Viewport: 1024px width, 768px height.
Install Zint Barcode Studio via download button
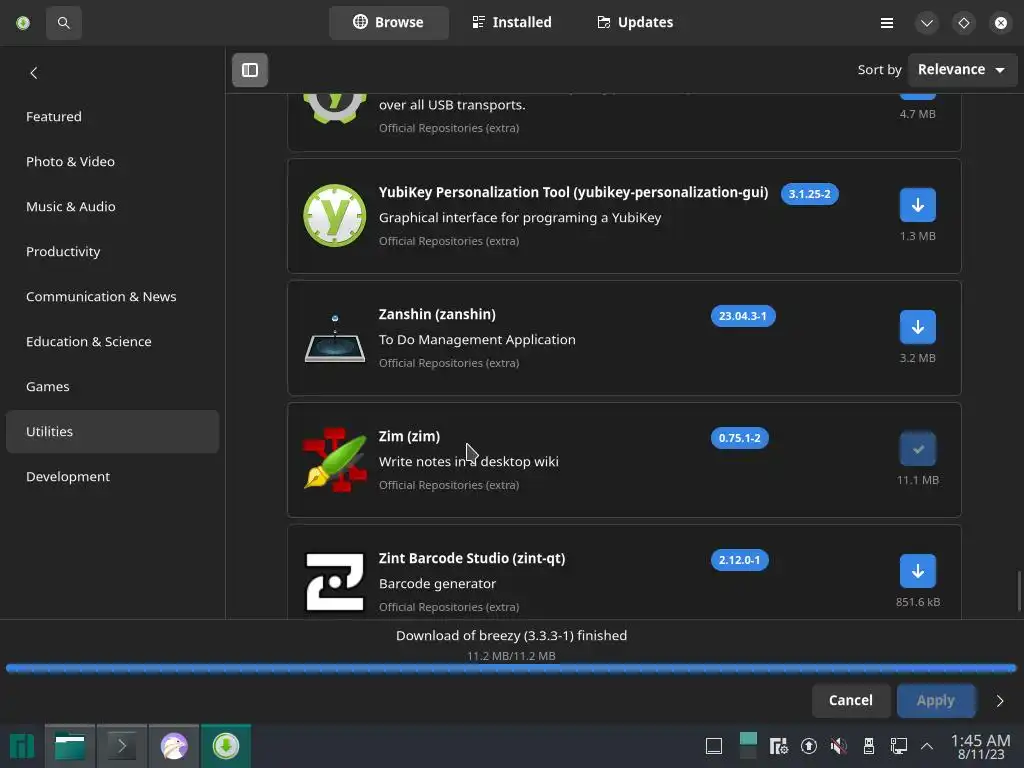[918, 571]
